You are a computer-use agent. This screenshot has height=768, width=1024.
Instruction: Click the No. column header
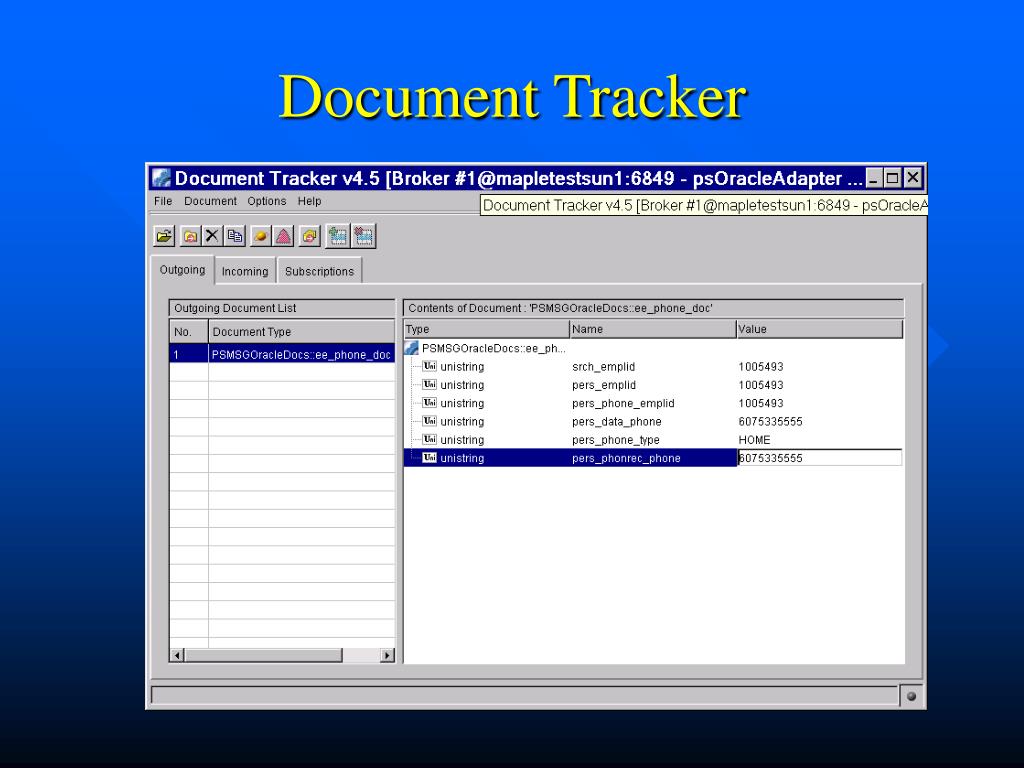click(x=189, y=332)
